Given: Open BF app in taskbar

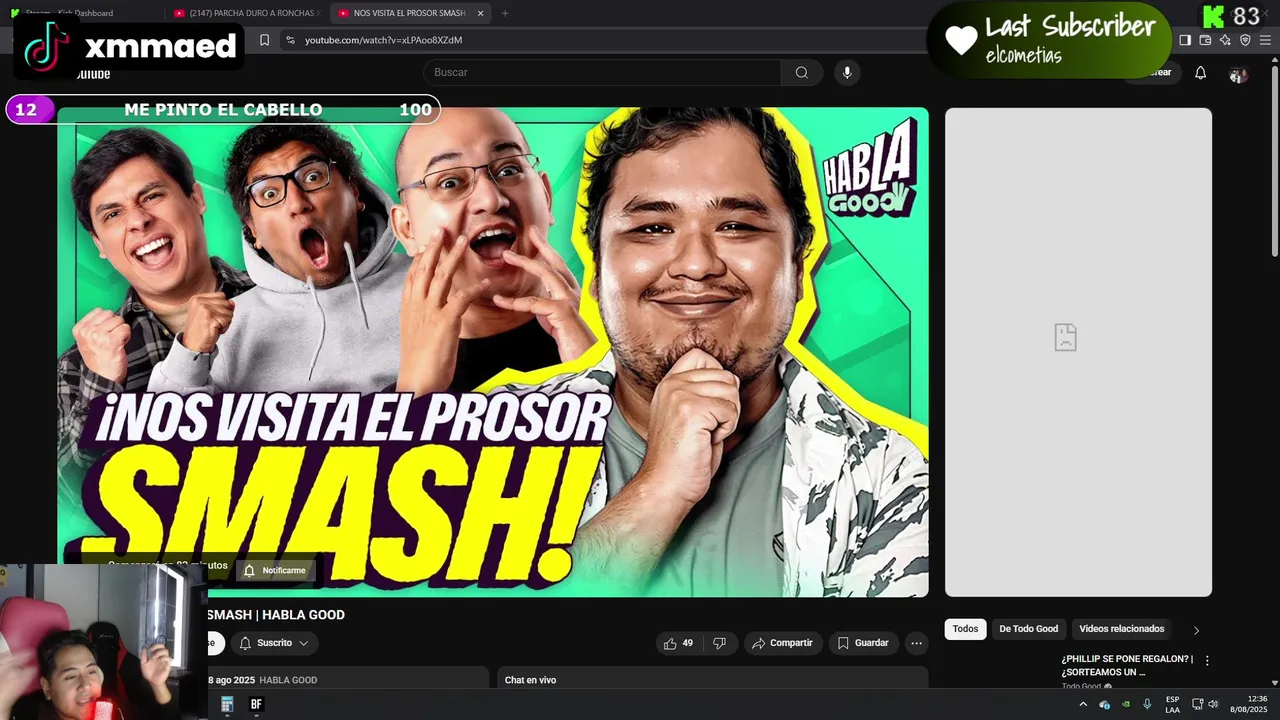Looking at the screenshot, I should click(x=256, y=704).
